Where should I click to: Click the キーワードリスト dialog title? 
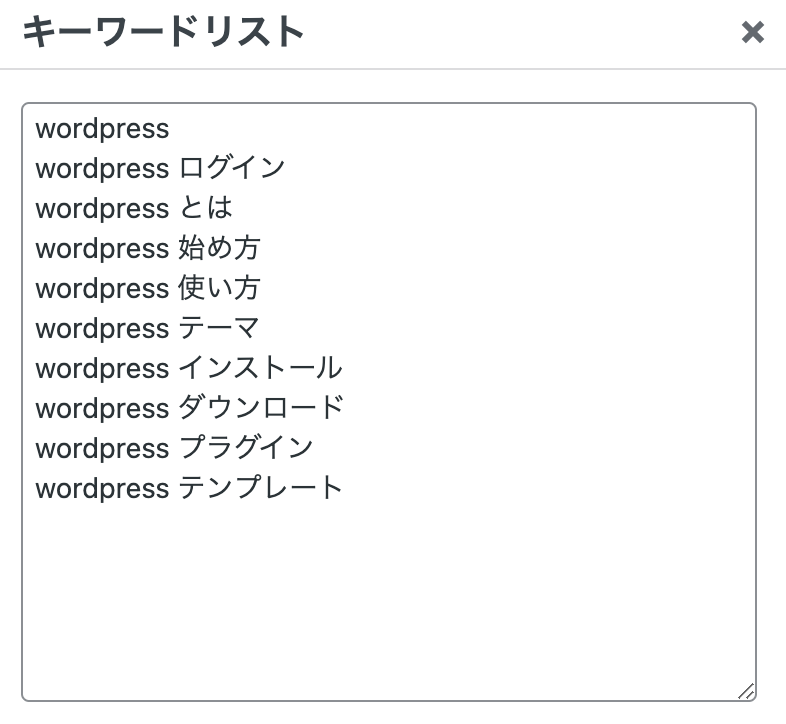click(163, 32)
